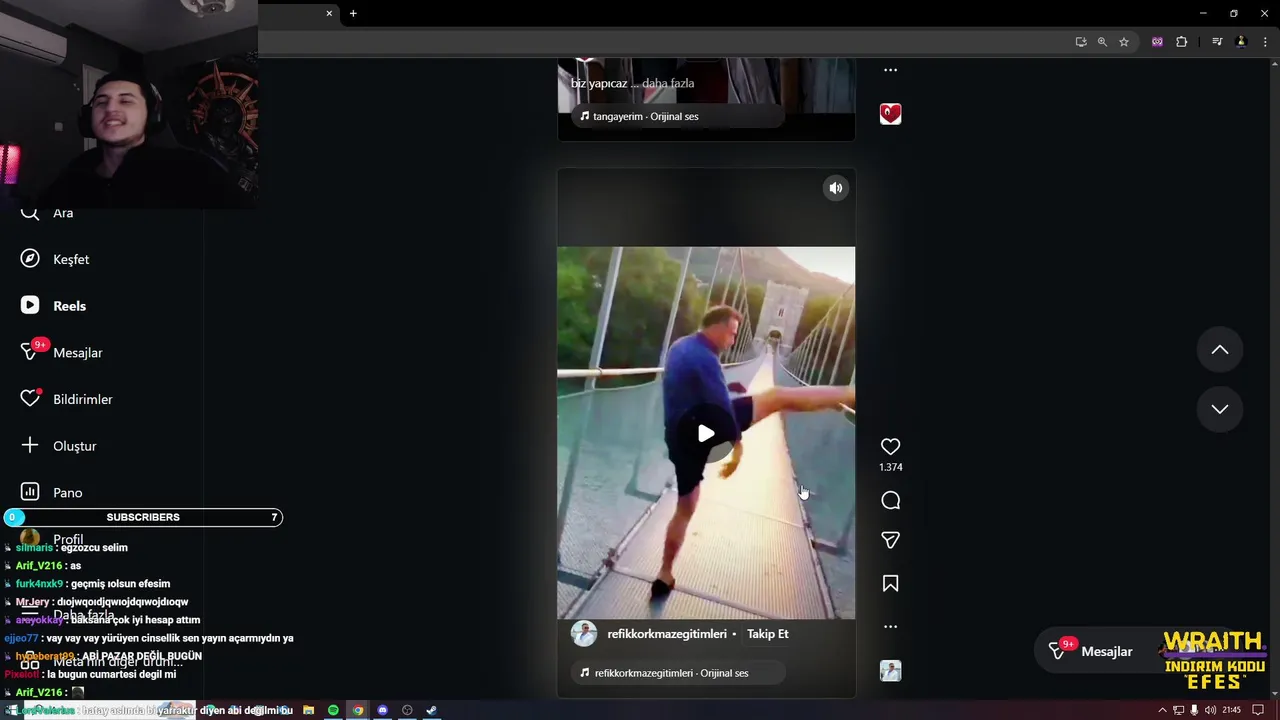Open browser media controls
The width and height of the screenshot is (1280, 720).
pyautogui.click(x=1217, y=42)
